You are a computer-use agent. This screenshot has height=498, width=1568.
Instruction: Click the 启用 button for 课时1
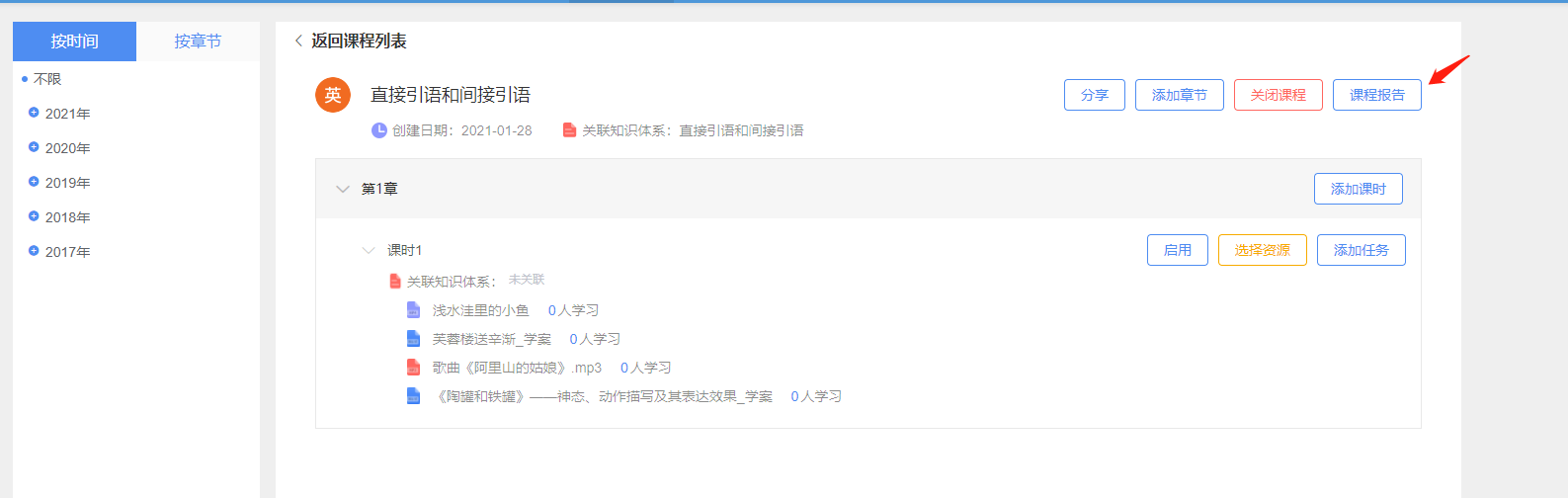[1178, 250]
